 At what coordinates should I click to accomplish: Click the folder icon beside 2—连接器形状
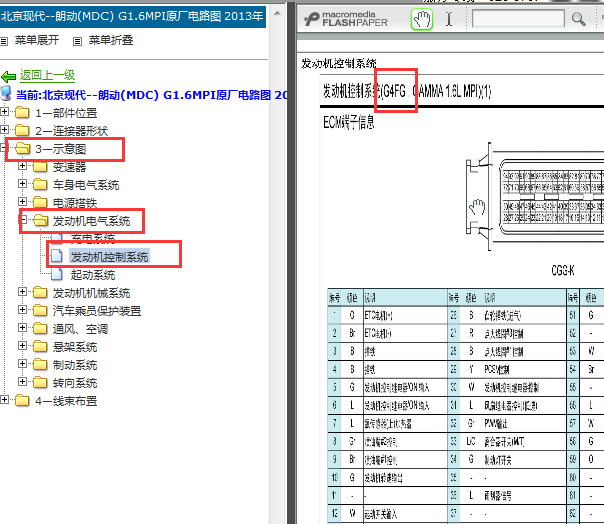point(22,131)
